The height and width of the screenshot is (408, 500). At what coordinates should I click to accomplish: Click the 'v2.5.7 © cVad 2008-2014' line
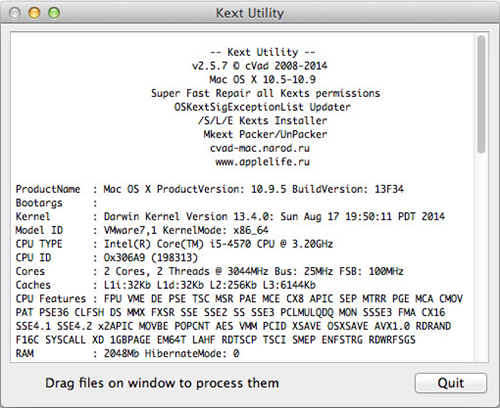(x=260, y=66)
